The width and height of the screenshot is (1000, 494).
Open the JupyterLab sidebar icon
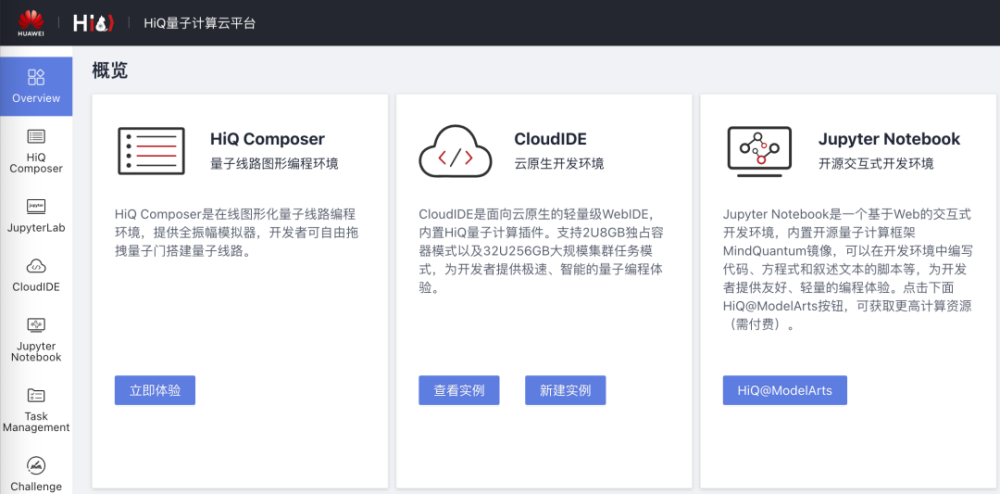point(36,207)
